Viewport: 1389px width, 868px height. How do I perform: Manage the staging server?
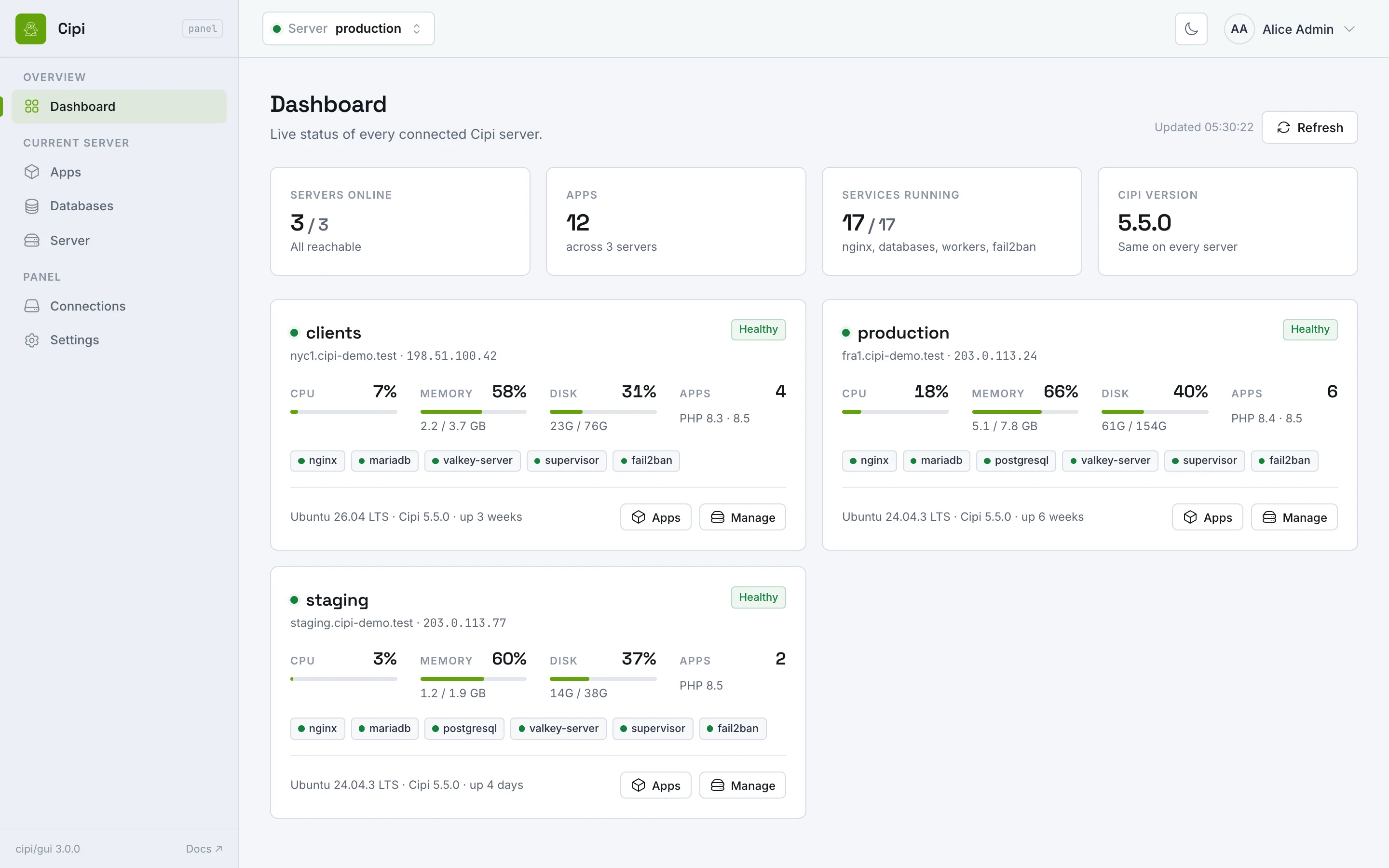click(742, 786)
